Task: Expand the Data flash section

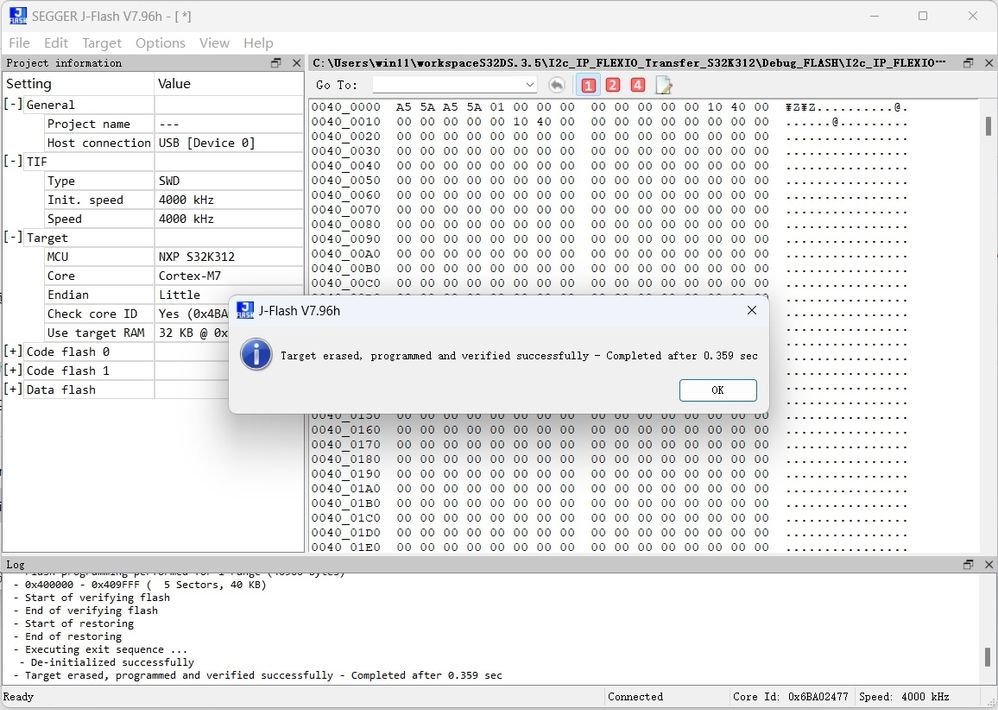Action: 12,389
